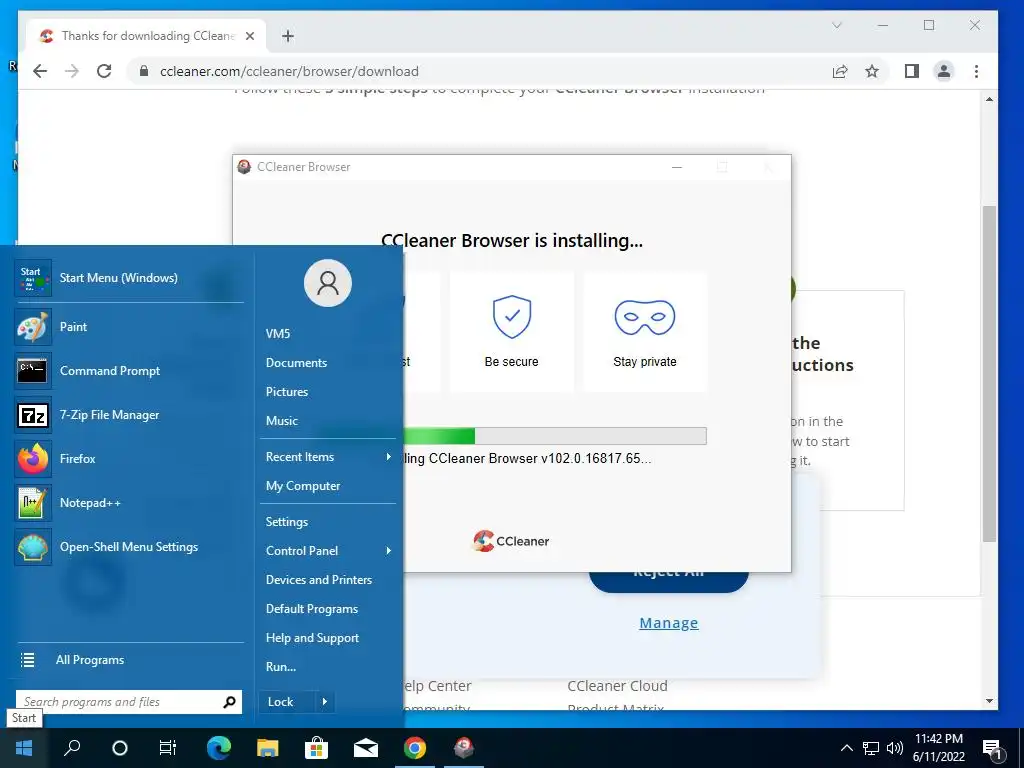The height and width of the screenshot is (768, 1024).
Task: Open Paint from the start menu
Action: (129, 327)
